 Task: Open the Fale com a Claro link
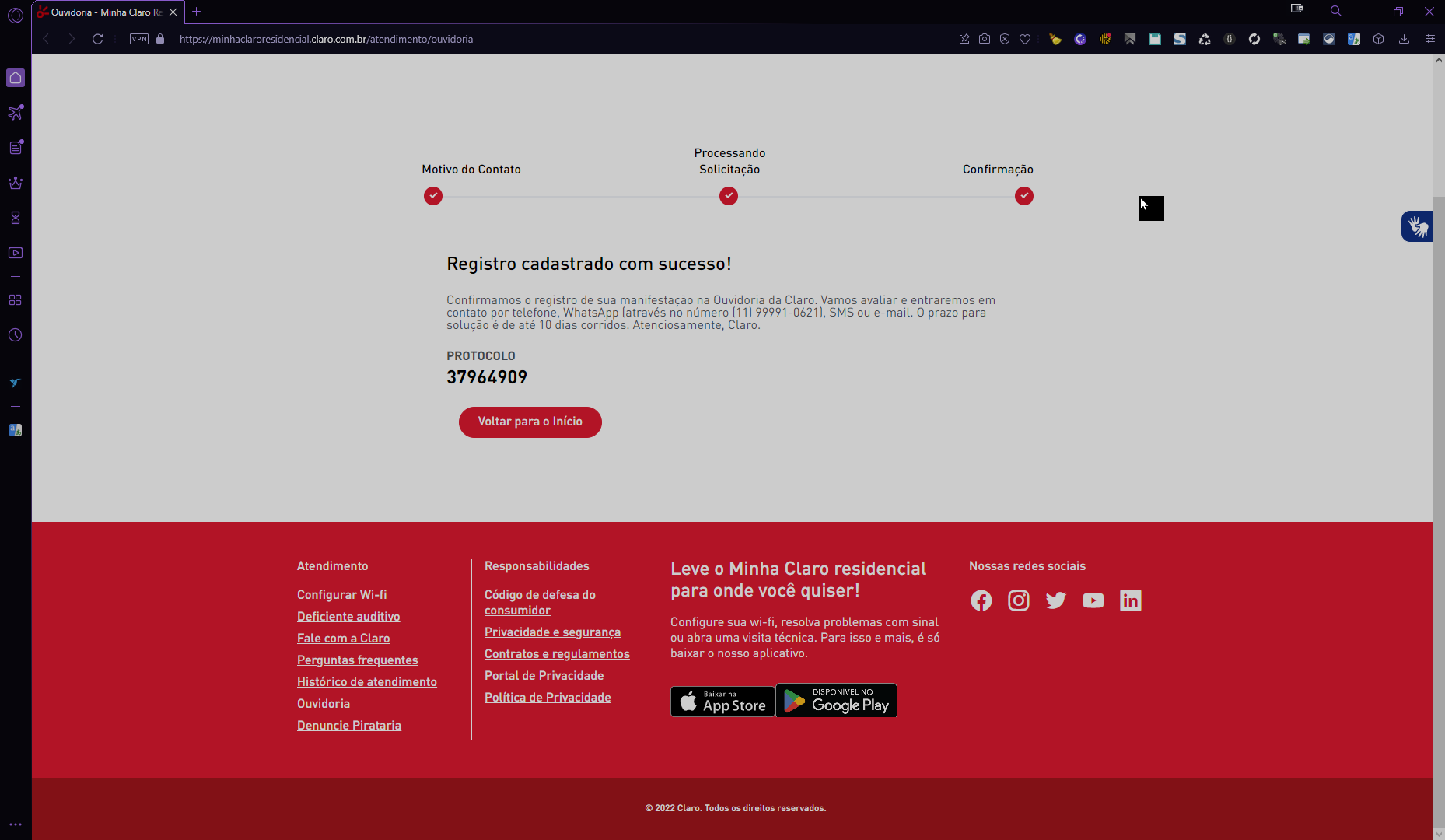[344, 639]
